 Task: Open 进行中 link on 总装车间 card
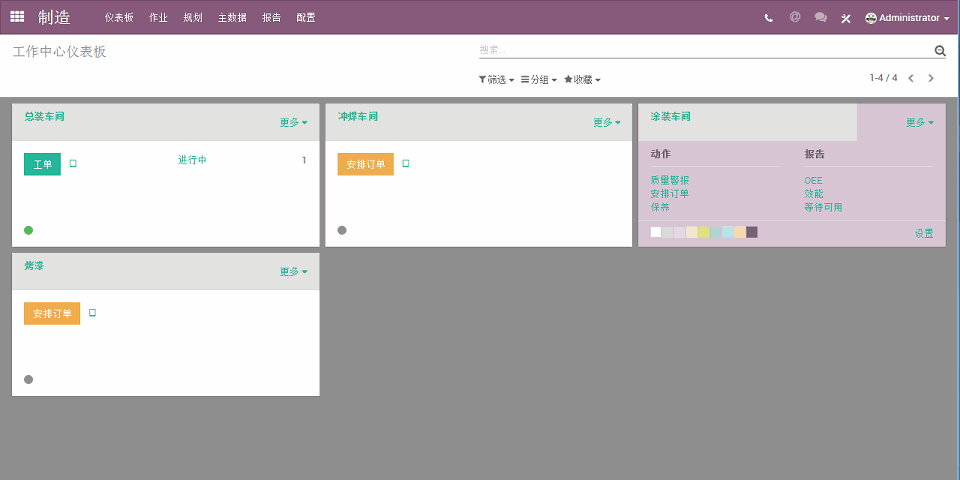192,160
